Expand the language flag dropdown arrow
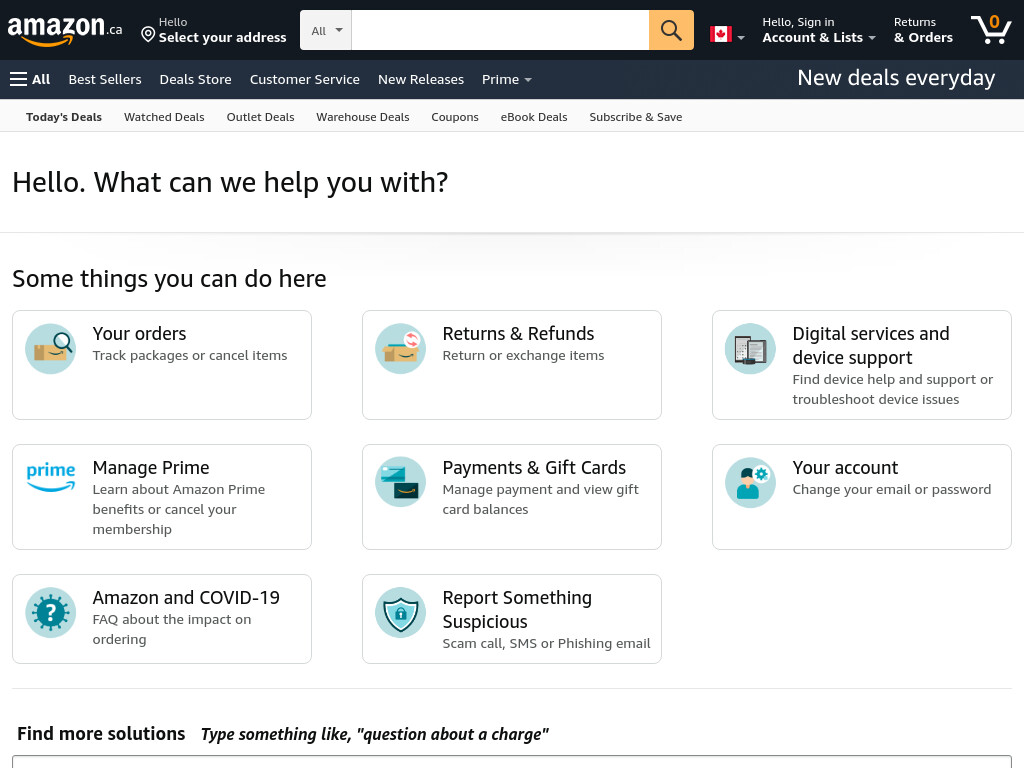The image size is (1024, 768). [x=741, y=38]
